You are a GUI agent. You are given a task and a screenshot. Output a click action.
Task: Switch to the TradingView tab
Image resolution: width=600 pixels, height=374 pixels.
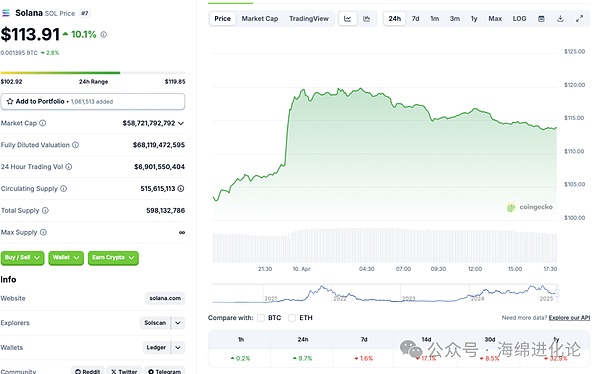(309, 19)
